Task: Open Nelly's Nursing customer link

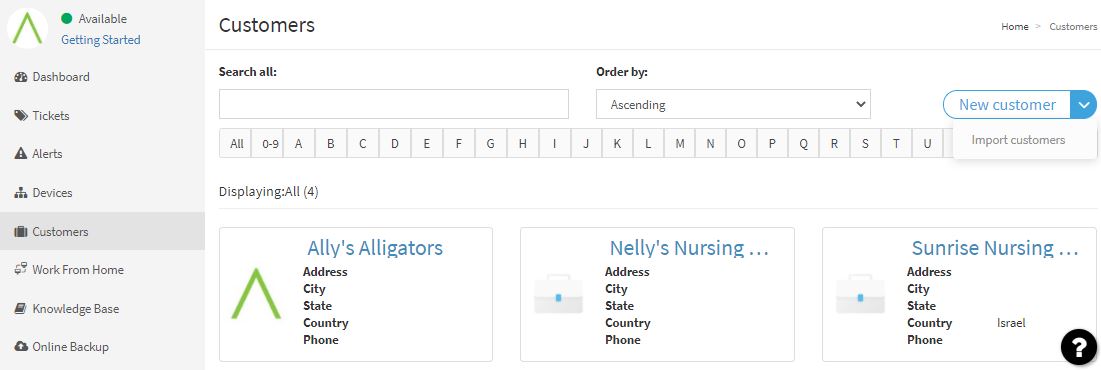Action: click(689, 248)
